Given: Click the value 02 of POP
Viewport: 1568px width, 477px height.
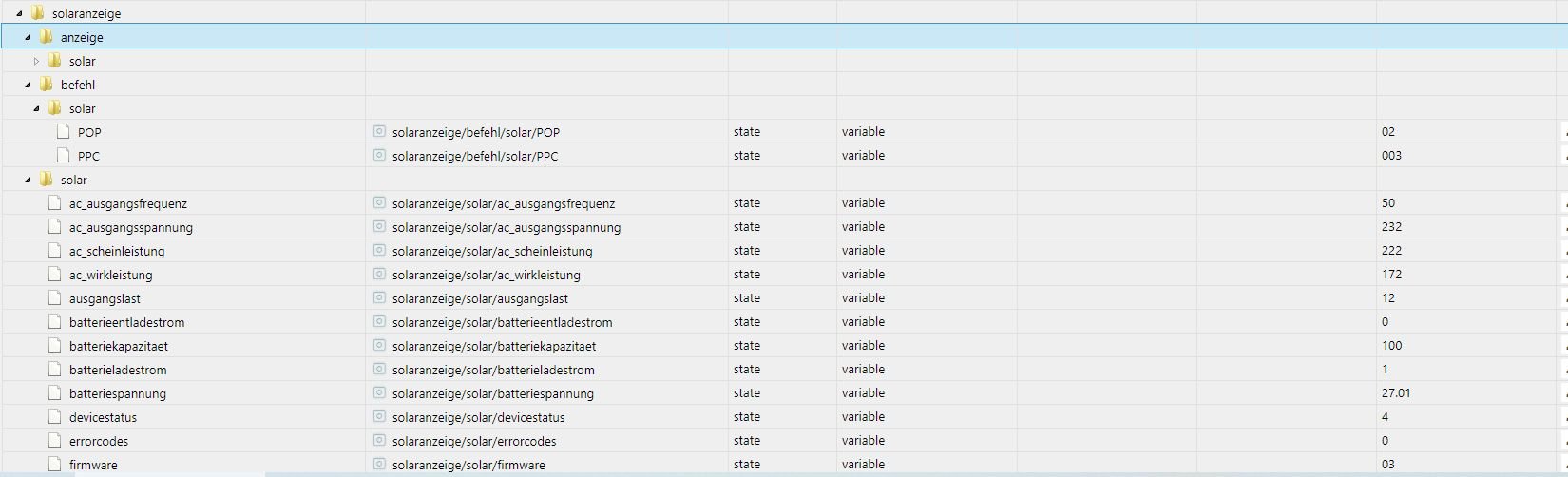Looking at the screenshot, I should coord(1388,132).
